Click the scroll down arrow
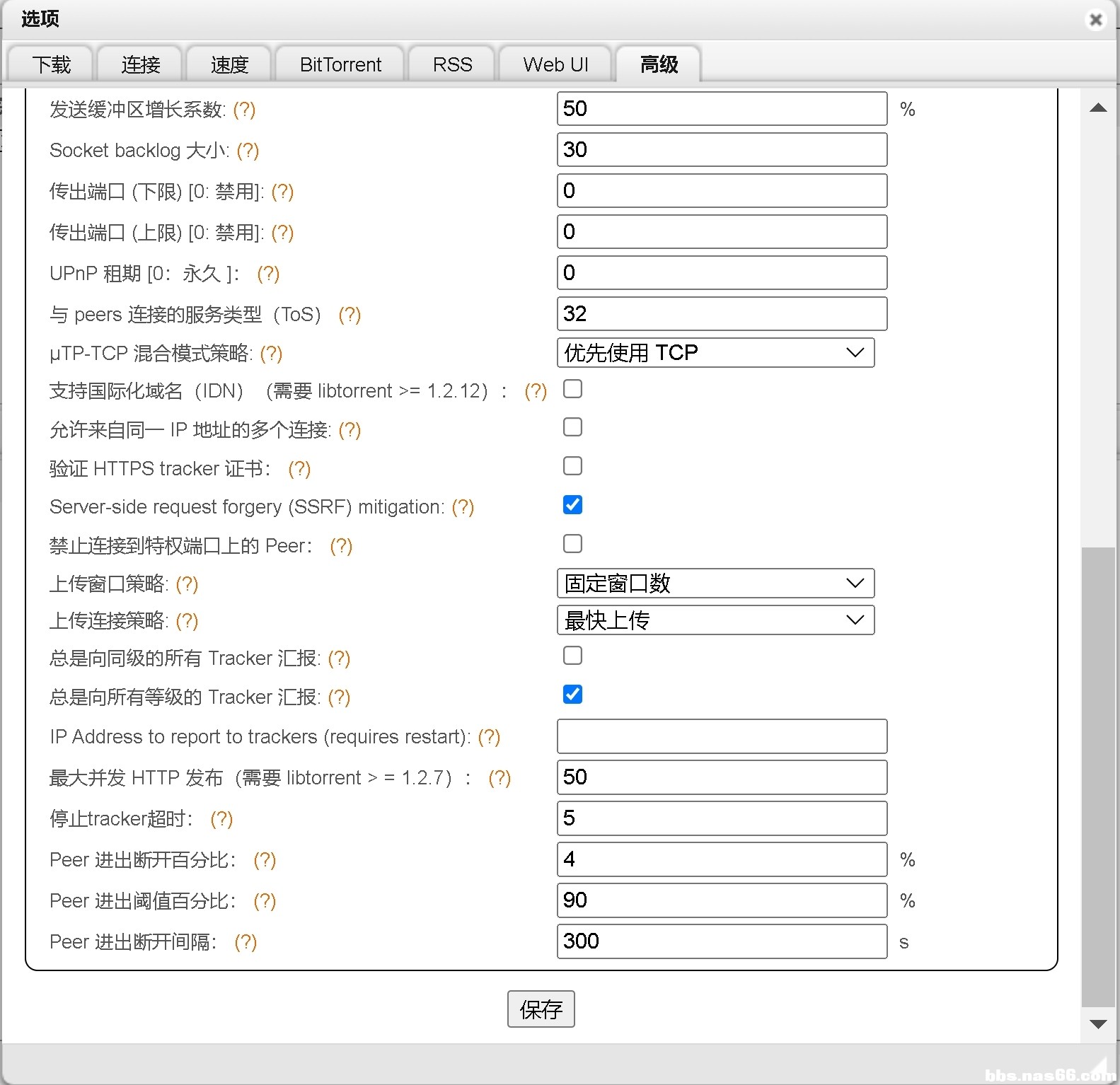This screenshot has width=1120, height=1085. coord(1098,1024)
